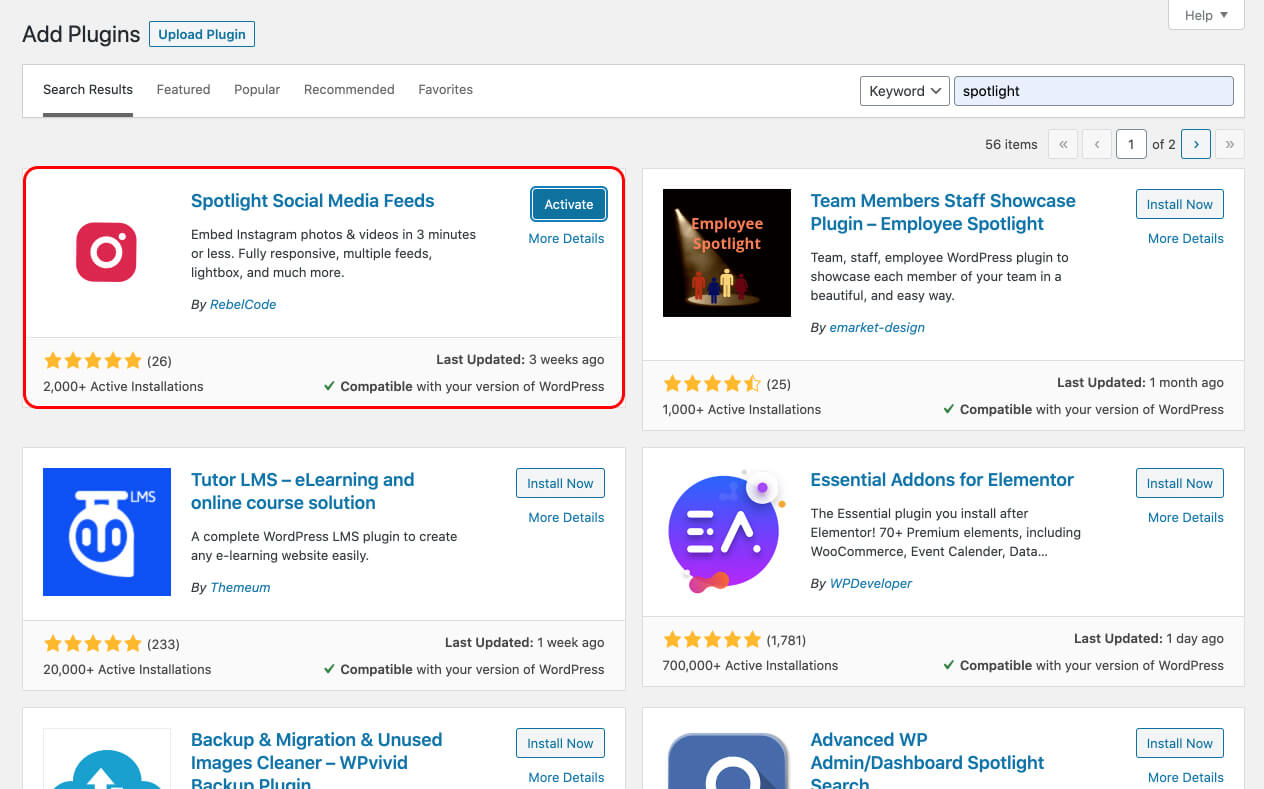
Task: Install the Team Members Staff Showcase plugin
Action: point(1180,204)
